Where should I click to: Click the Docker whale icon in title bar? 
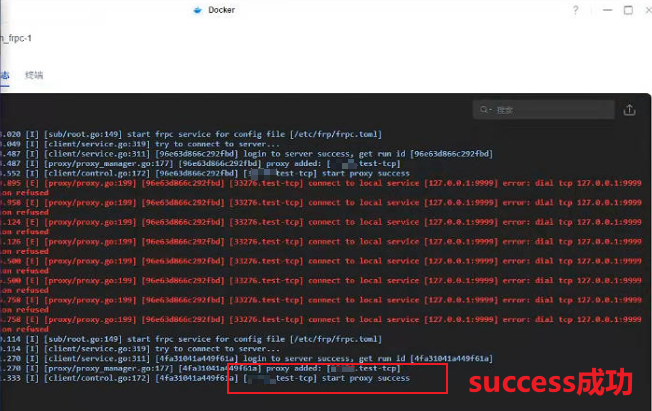[x=197, y=10]
